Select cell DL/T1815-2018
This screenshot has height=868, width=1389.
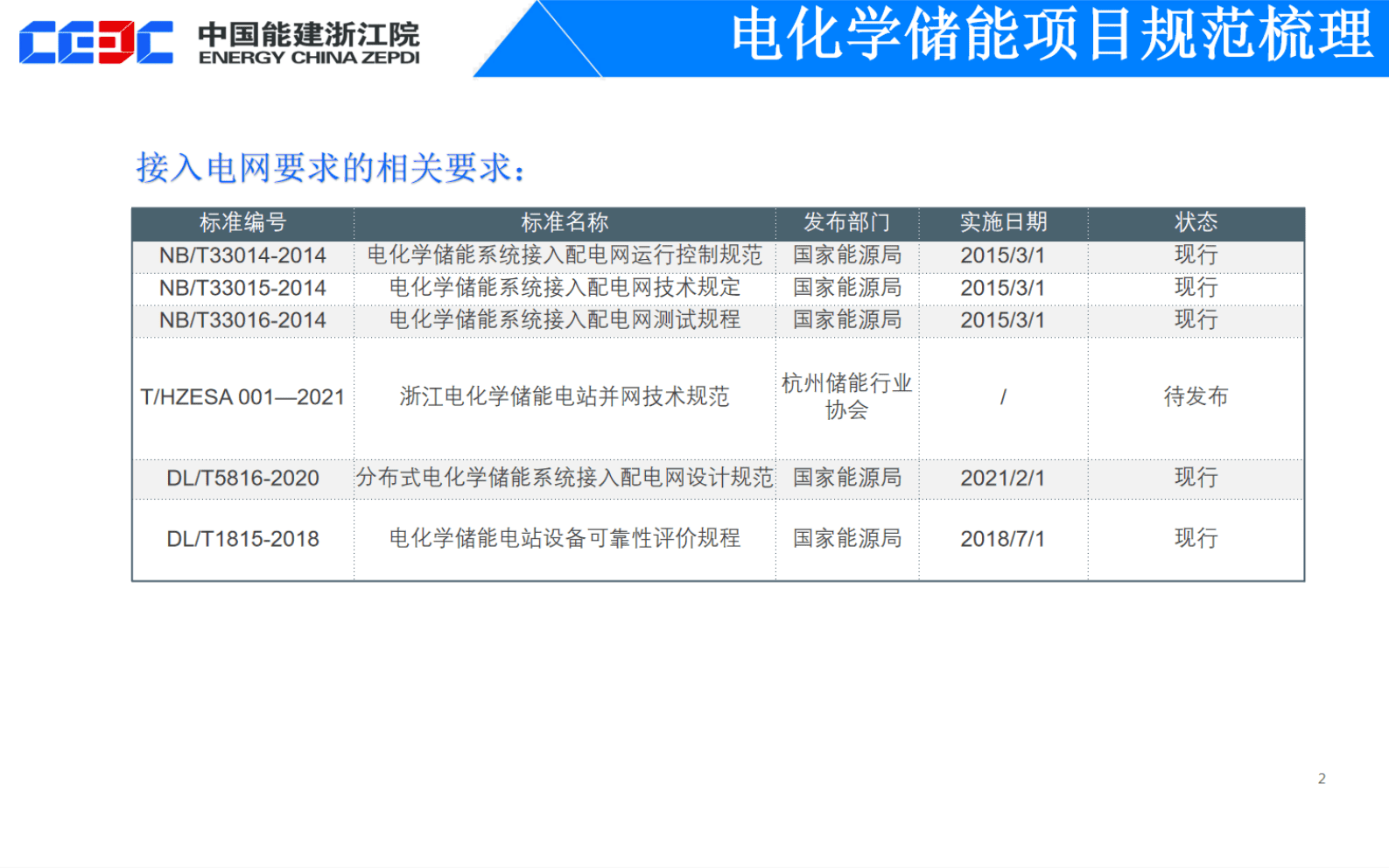[243, 539]
